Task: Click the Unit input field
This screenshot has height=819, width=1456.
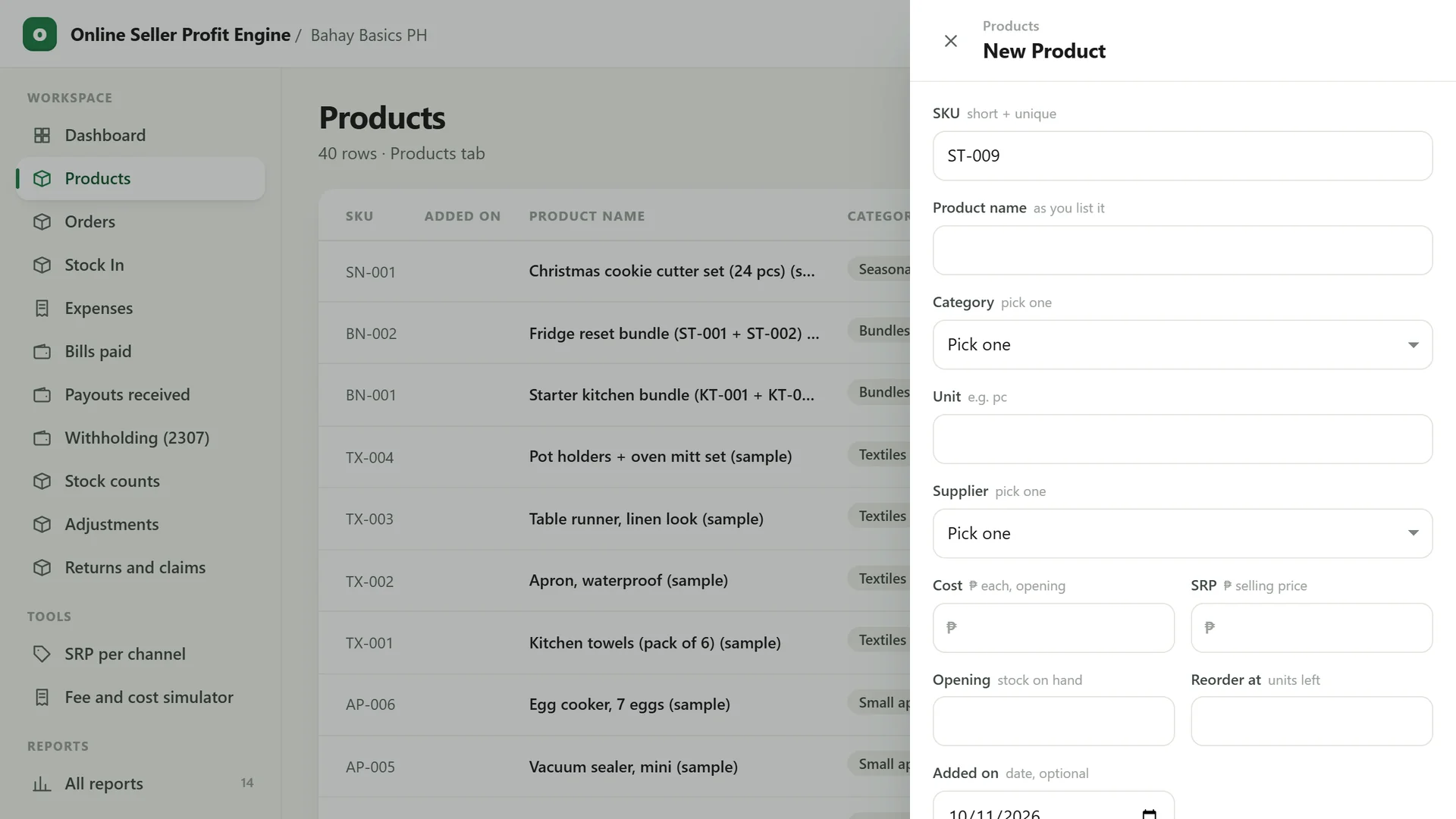Action: pyautogui.click(x=1182, y=439)
